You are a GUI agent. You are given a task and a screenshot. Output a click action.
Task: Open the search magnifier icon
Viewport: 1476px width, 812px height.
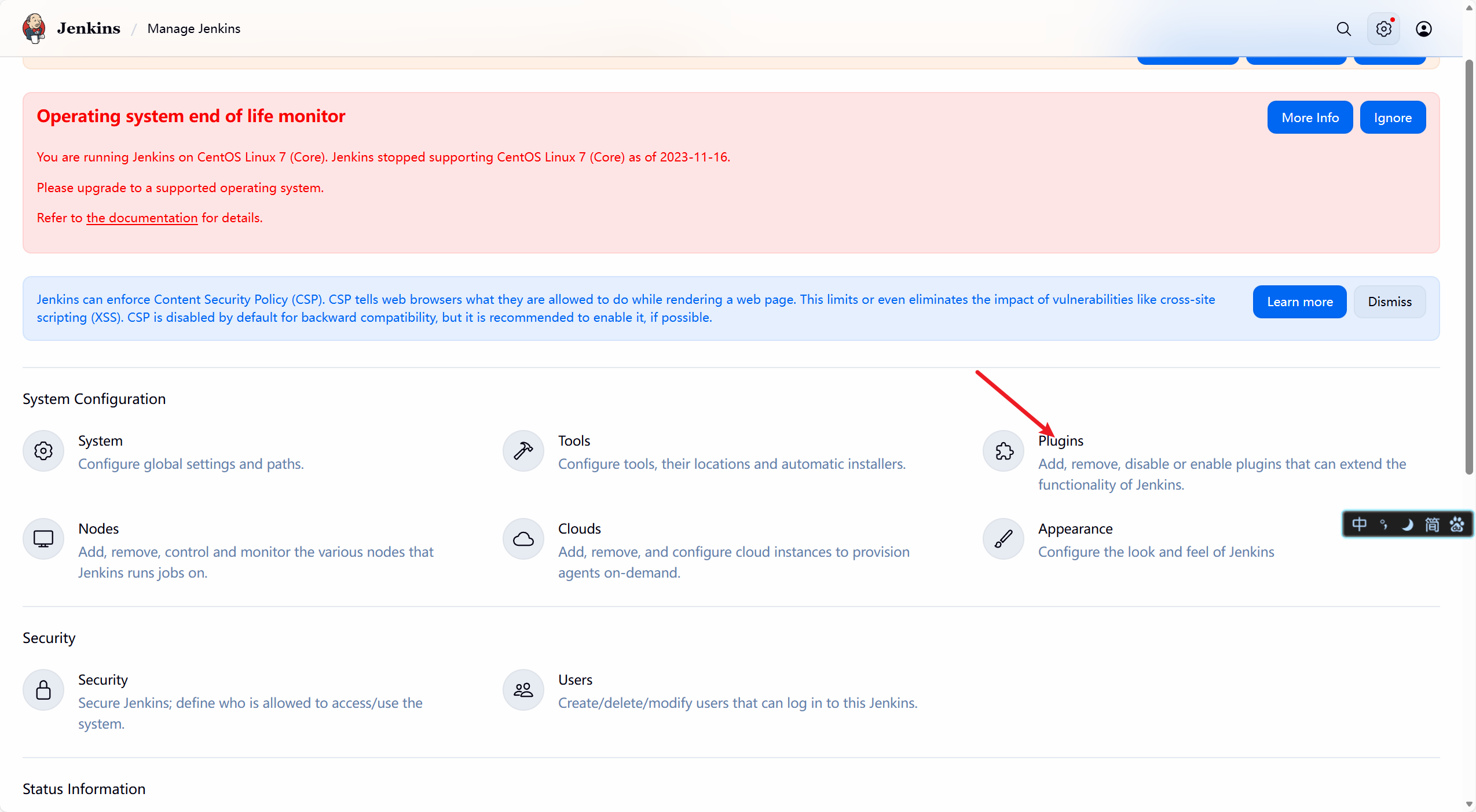click(x=1343, y=29)
